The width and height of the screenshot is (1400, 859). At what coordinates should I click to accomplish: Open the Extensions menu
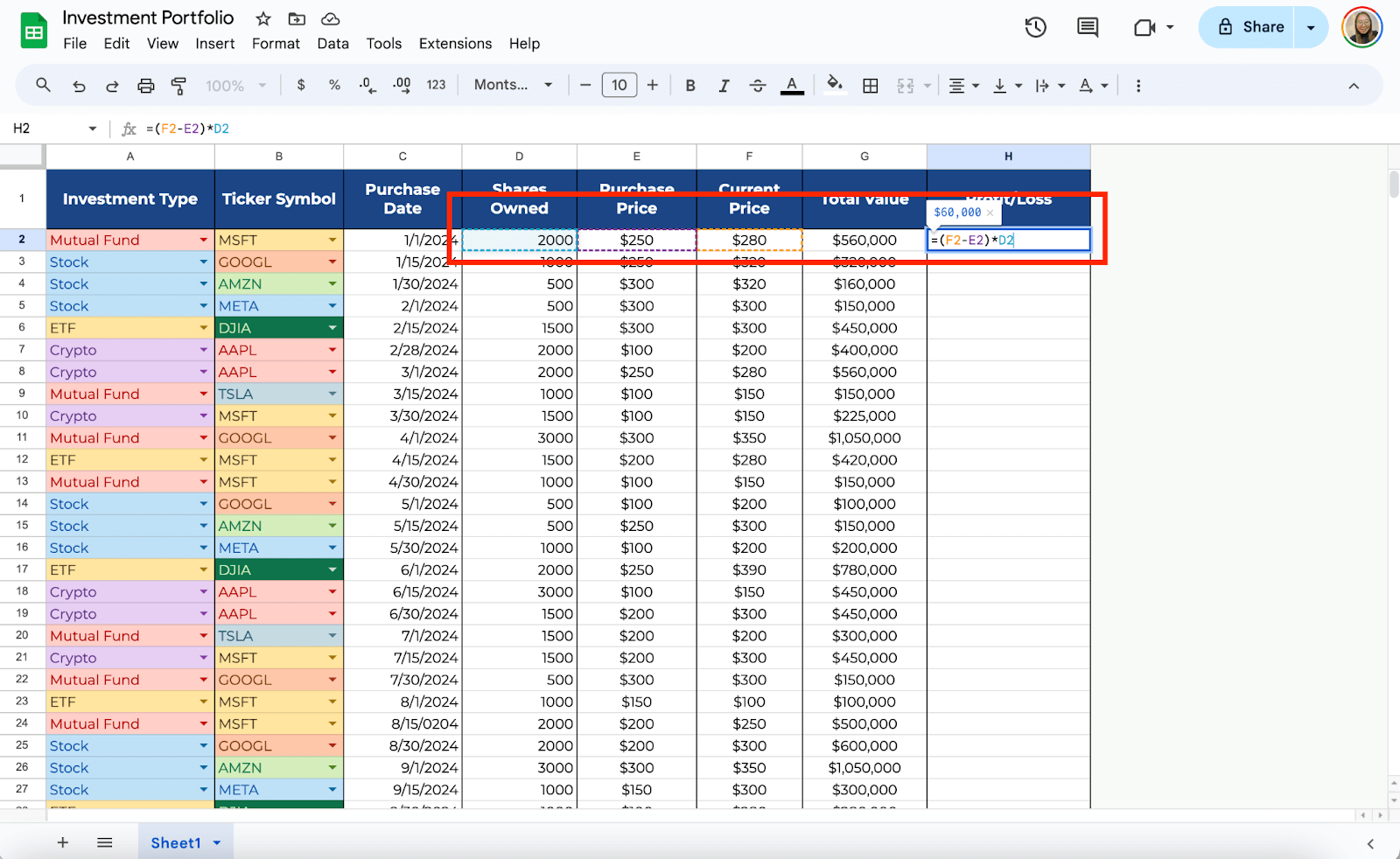(x=455, y=44)
